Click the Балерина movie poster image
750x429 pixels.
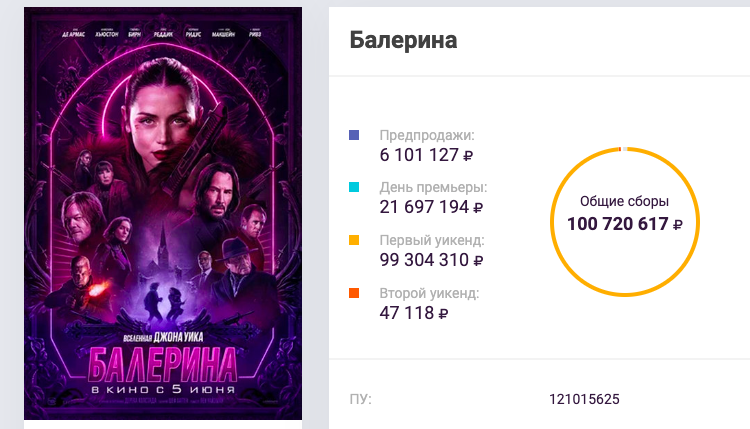pos(163,213)
